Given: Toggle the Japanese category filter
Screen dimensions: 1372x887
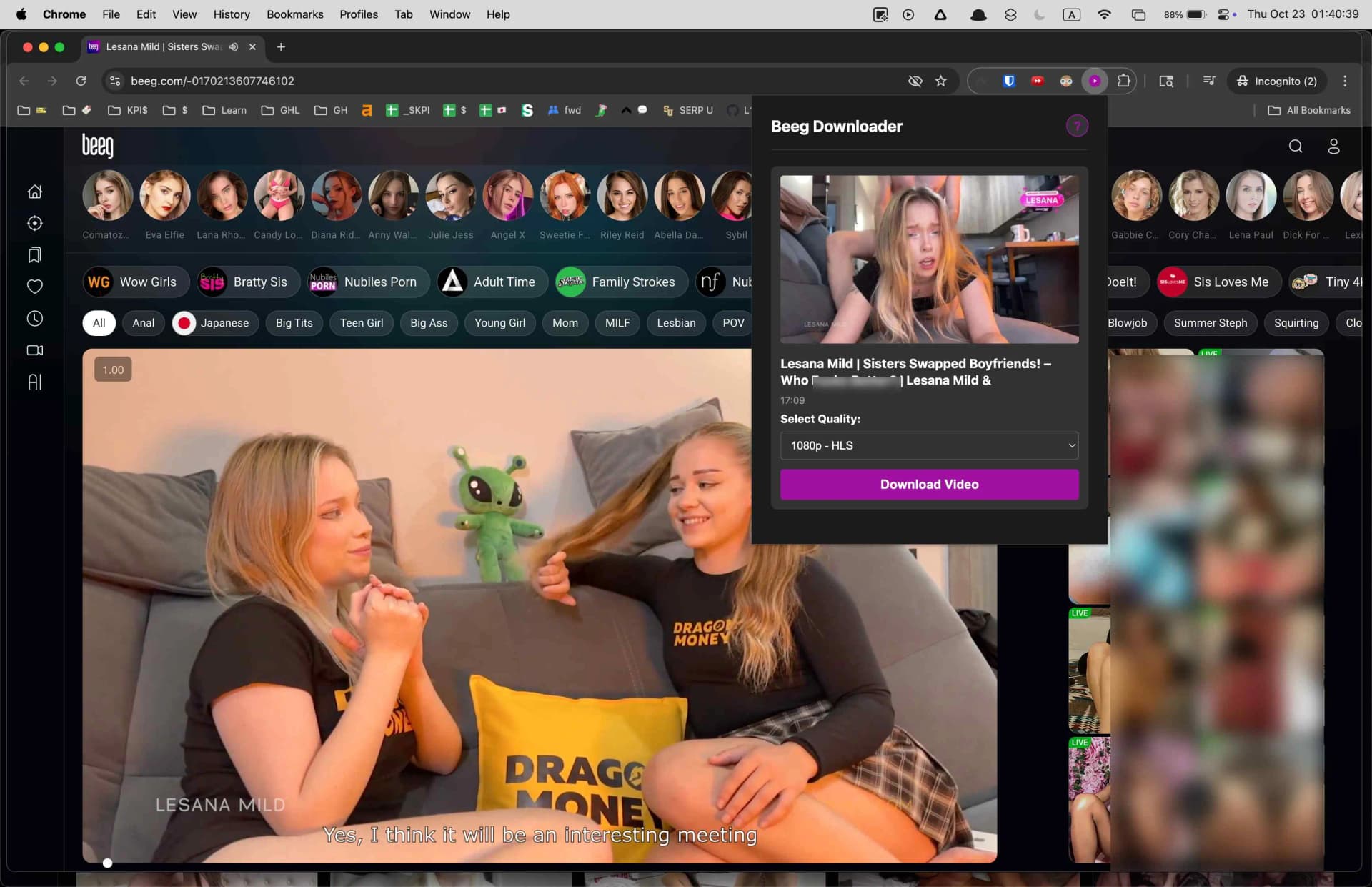Looking at the screenshot, I should 214,323.
